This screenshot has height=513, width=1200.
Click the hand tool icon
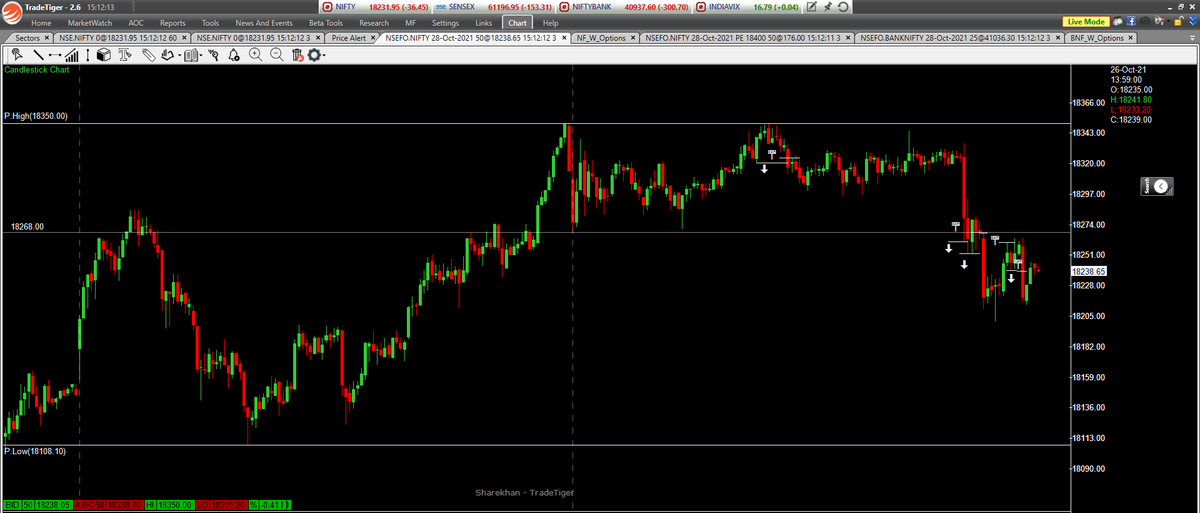tap(168, 55)
